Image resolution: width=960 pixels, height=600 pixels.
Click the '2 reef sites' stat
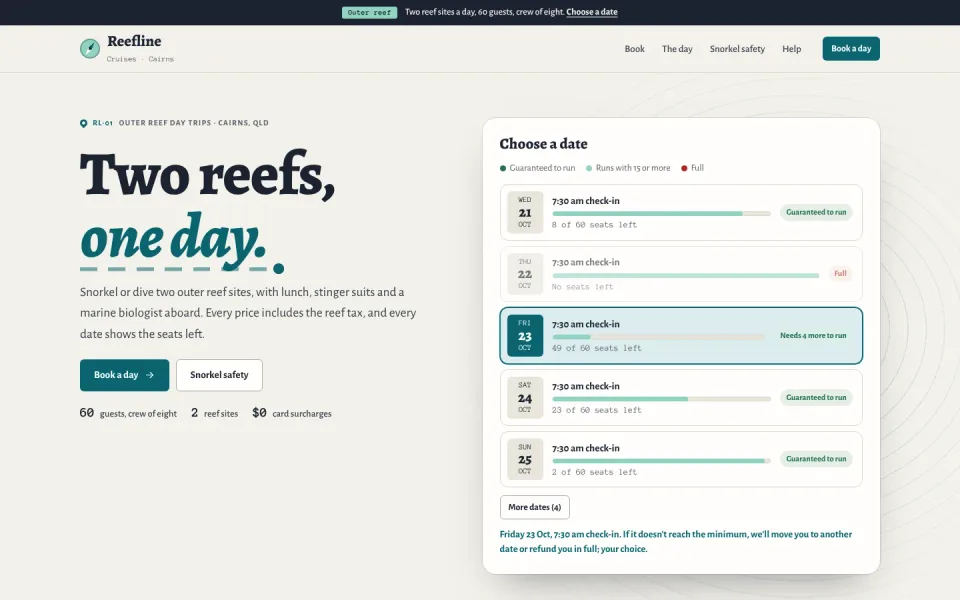[214, 413]
